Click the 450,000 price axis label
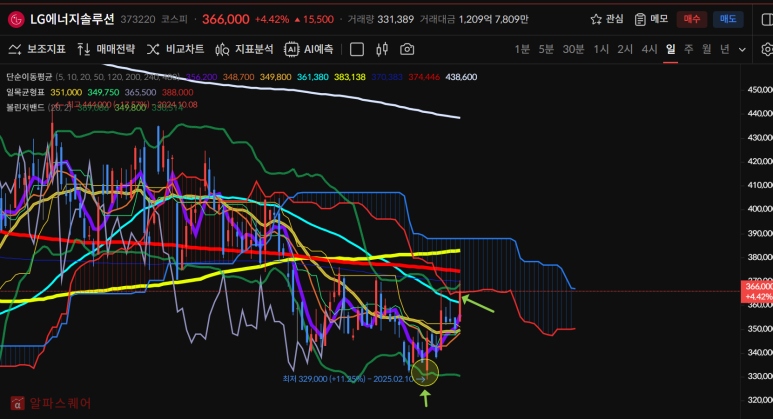Image resolution: width=773 pixels, height=419 pixels. 760,89
